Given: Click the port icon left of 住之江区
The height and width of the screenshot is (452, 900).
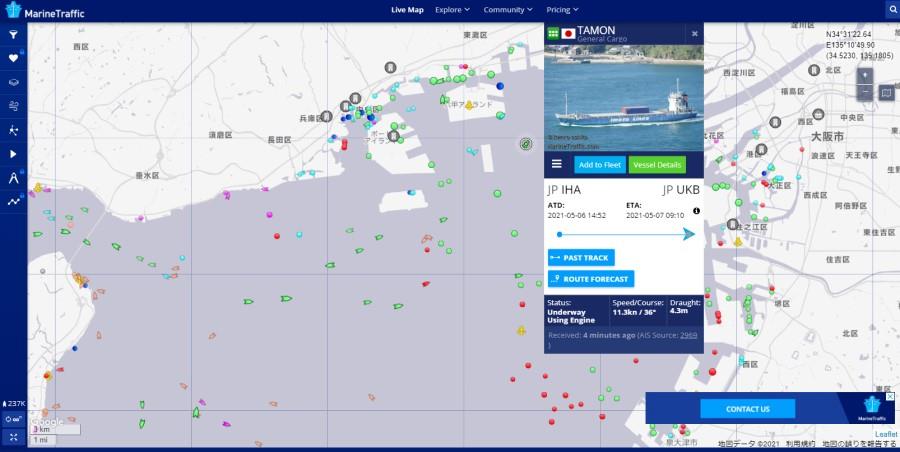Looking at the screenshot, I should (x=732, y=224).
